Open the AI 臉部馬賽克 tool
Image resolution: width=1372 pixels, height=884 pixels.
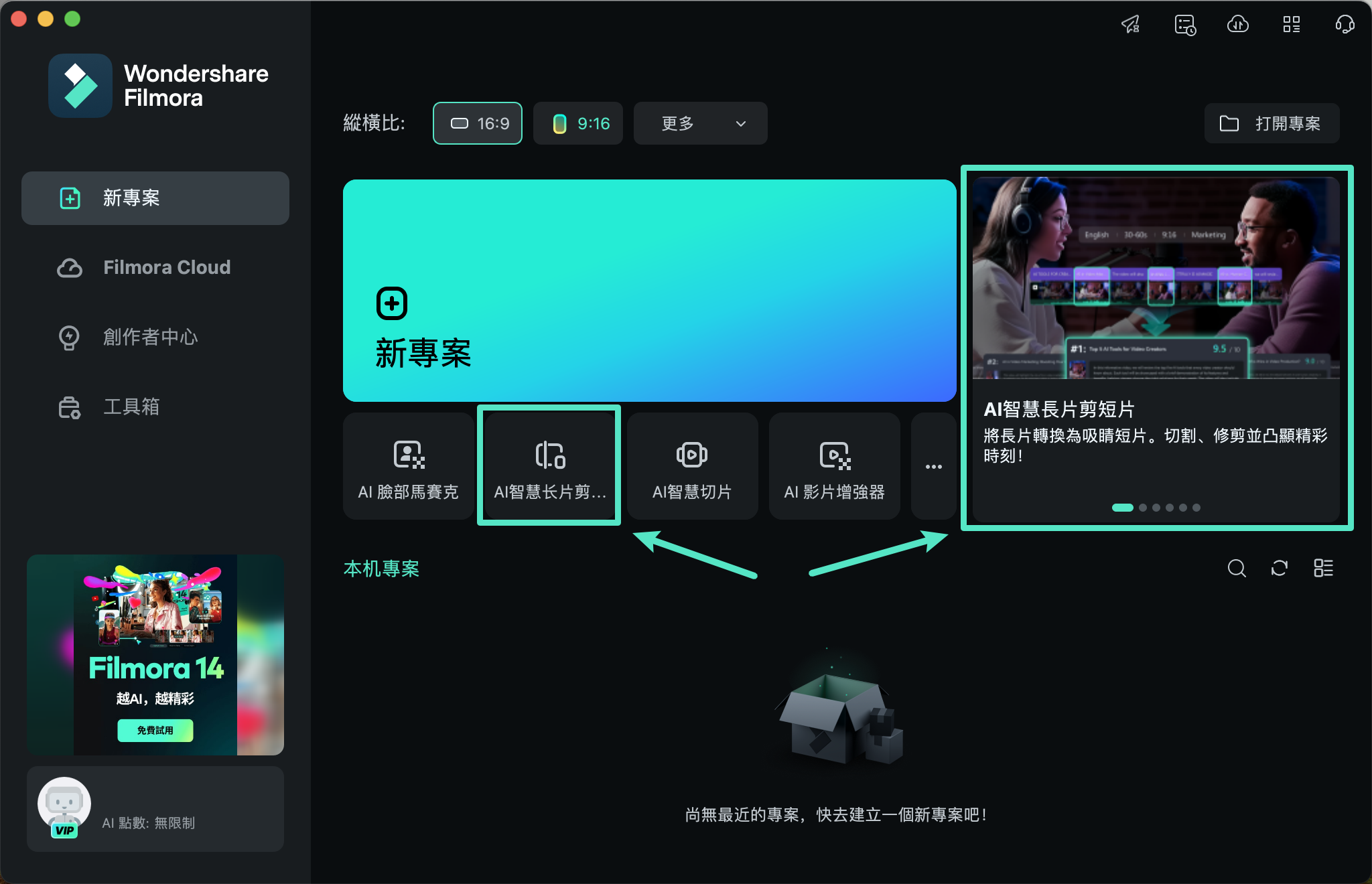(x=409, y=466)
